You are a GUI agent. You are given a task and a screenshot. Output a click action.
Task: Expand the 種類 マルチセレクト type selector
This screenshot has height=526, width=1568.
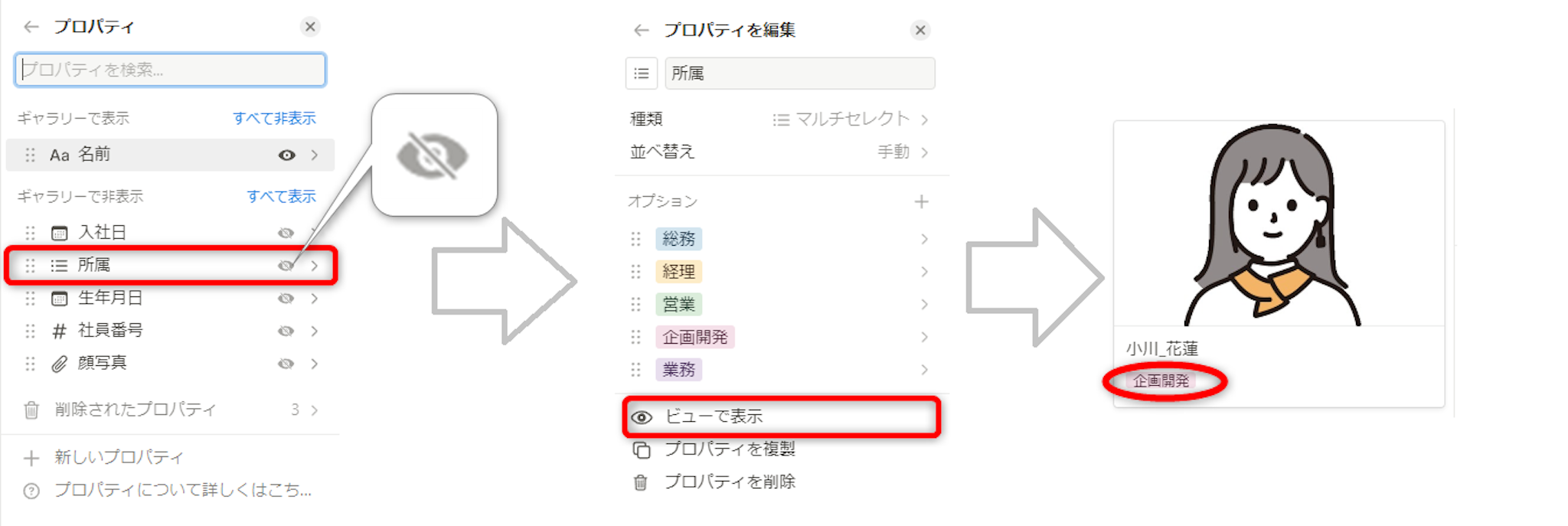[850, 119]
